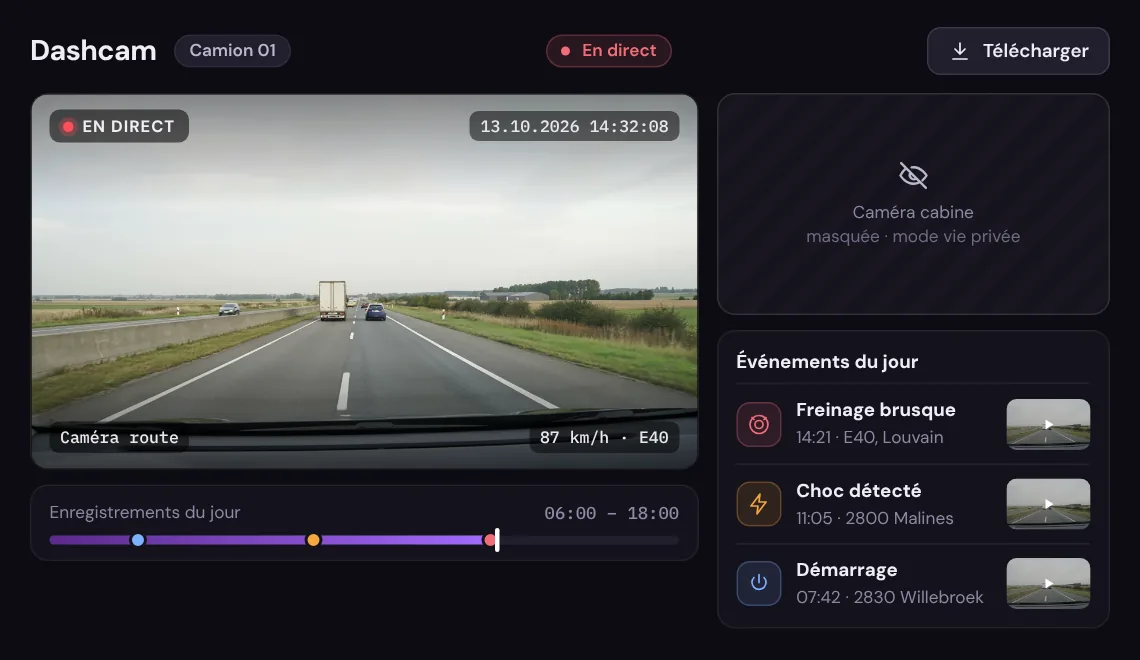Click the download arrow icon in Télécharger
The width and height of the screenshot is (1140, 660).
pyautogui.click(x=960, y=51)
